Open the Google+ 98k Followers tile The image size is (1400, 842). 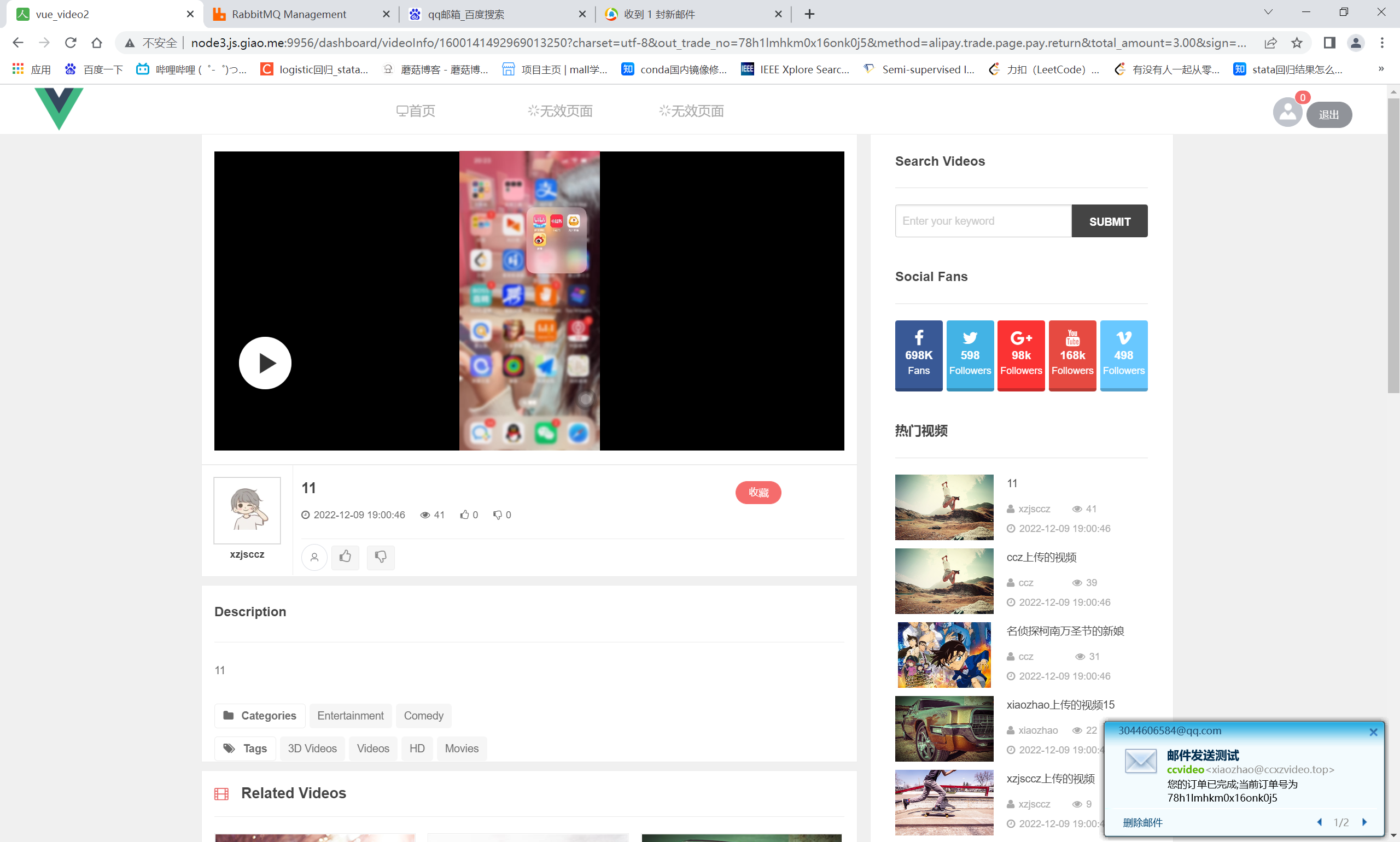(x=1021, y=356)
